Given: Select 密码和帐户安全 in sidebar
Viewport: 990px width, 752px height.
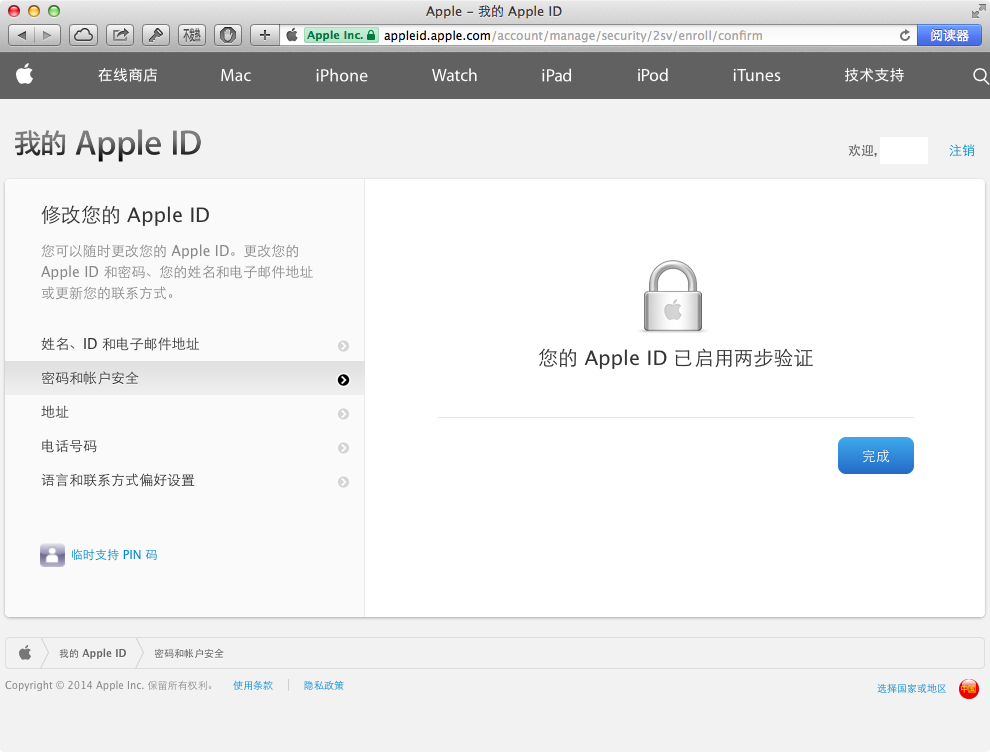Looking at the screenshot, I should [184, 378].
